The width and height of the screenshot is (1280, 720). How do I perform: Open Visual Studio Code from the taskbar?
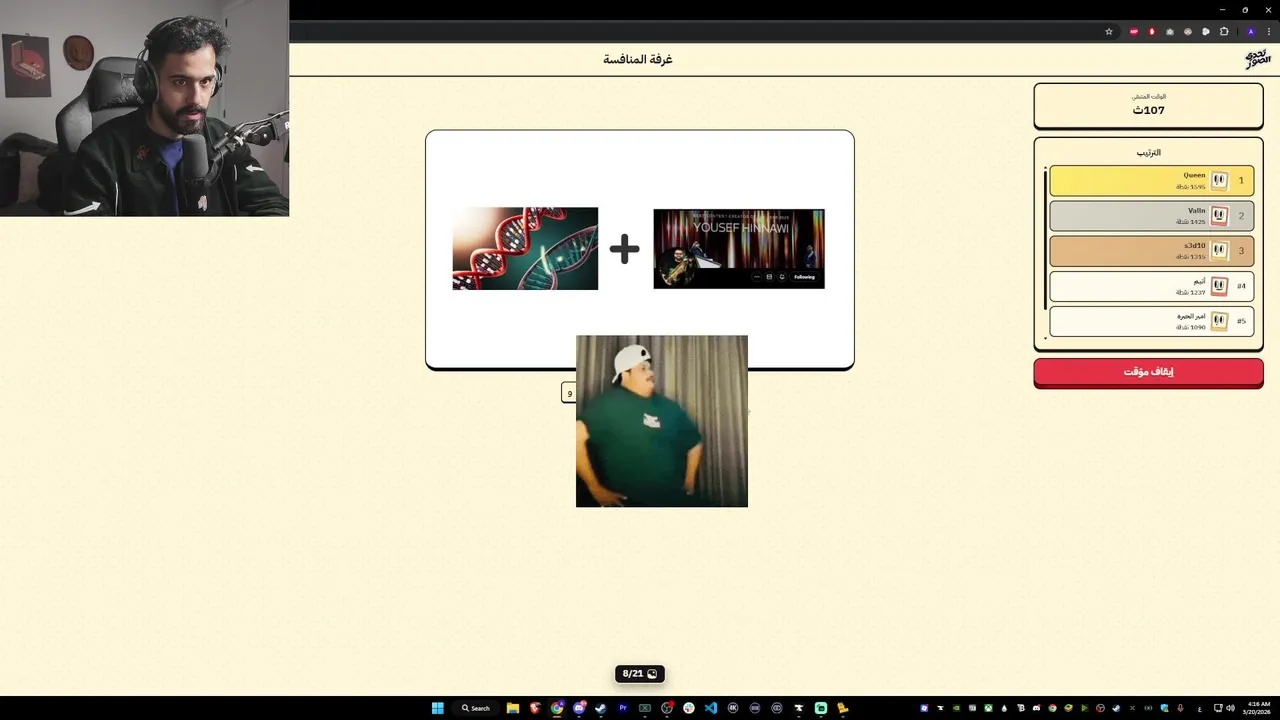(711, 708)
